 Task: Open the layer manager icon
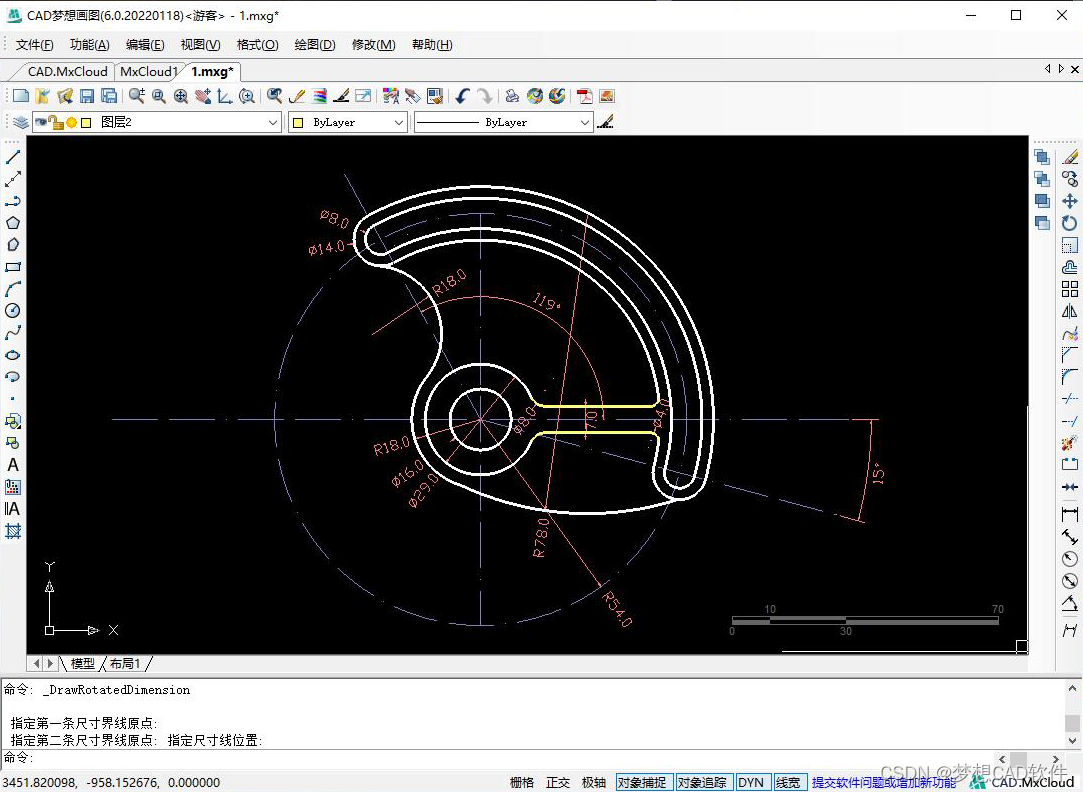pyautogui.click(x=21, y=122)
